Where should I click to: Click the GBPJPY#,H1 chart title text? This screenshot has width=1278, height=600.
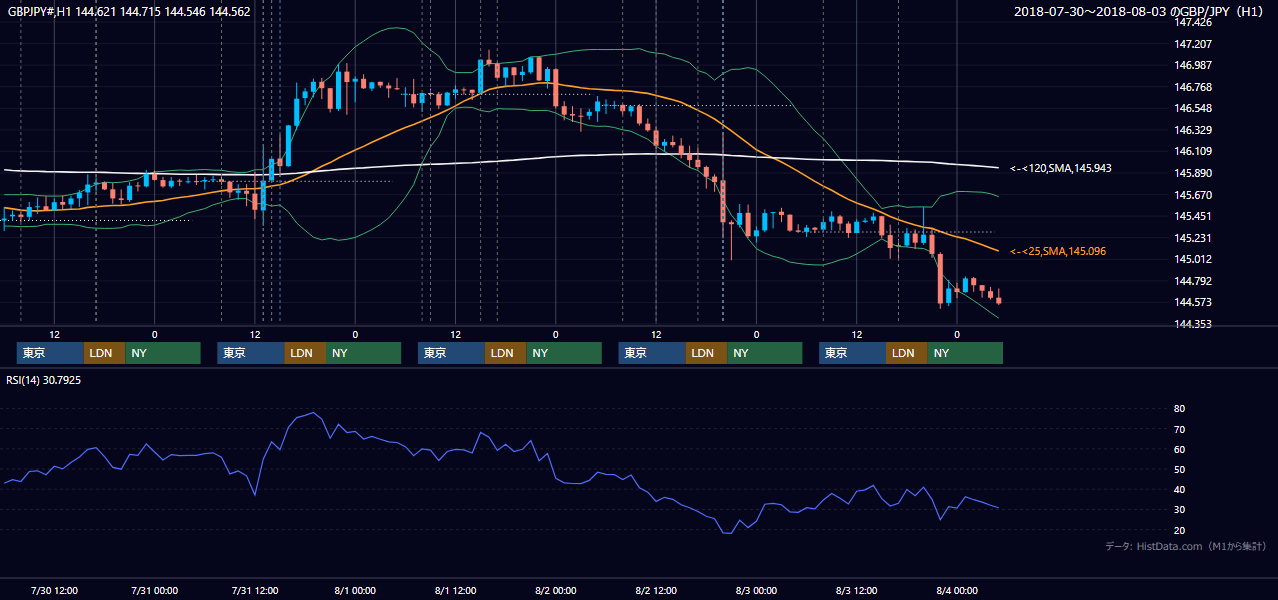click(128, 11)
